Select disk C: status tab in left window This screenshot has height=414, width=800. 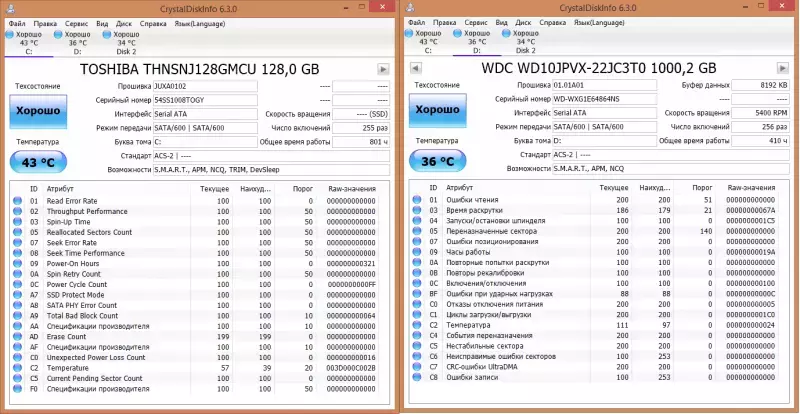[x=29, y=42]
